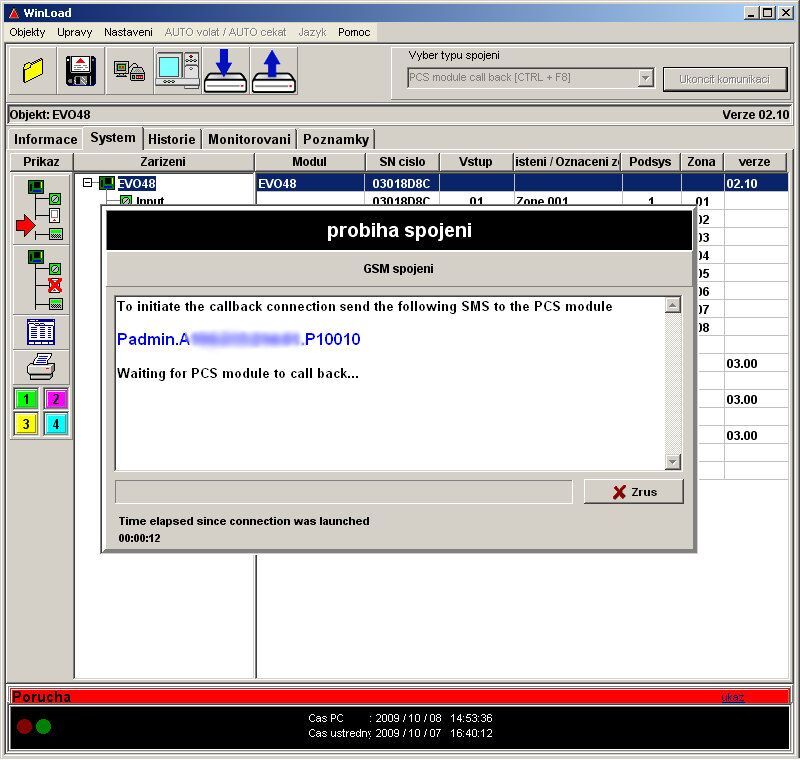Viewport: 800px width, 760px height.
Task: Open the Nastaveni menu
Action: coord(128,32)
